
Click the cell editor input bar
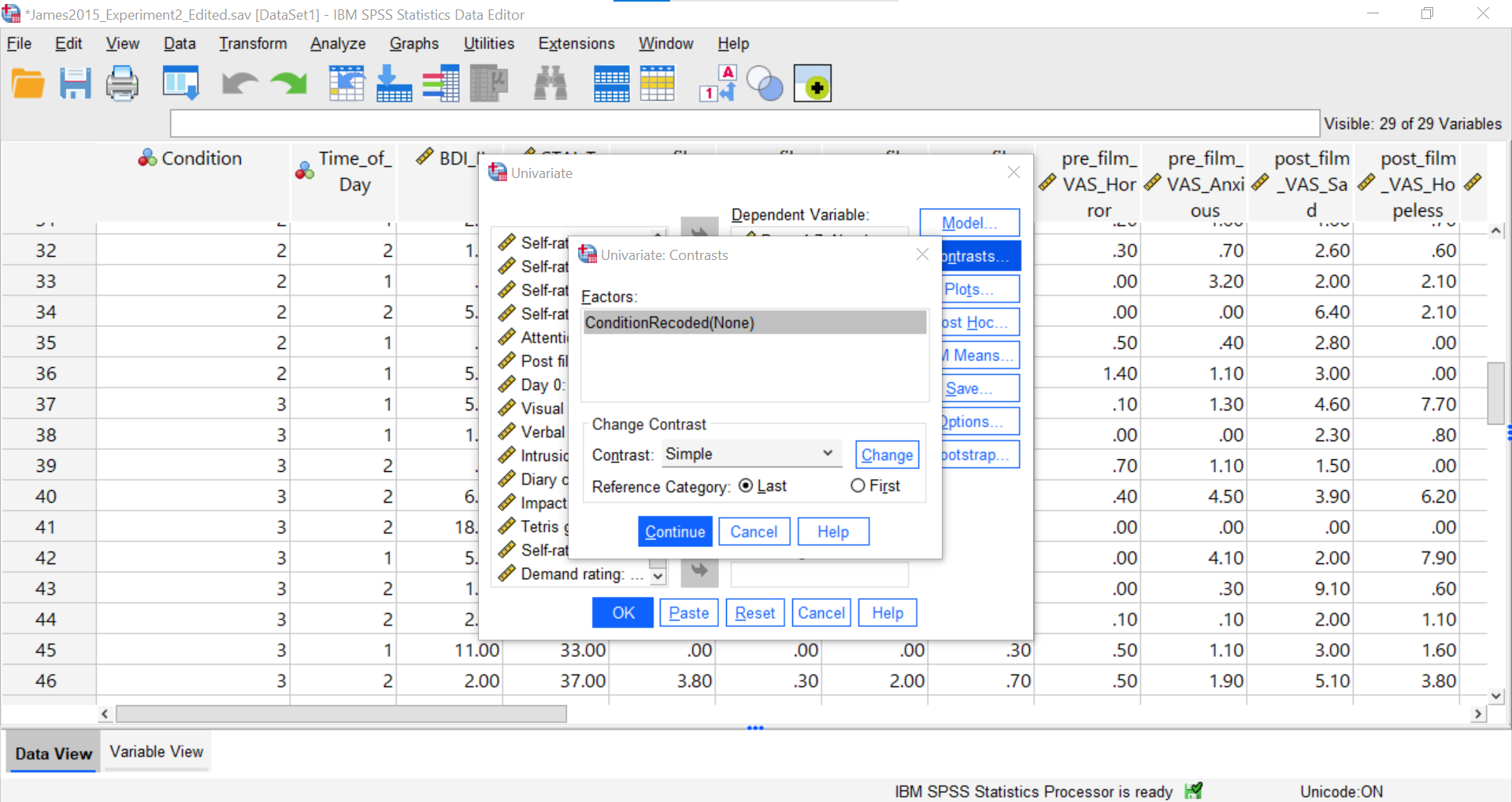point(744,124)
